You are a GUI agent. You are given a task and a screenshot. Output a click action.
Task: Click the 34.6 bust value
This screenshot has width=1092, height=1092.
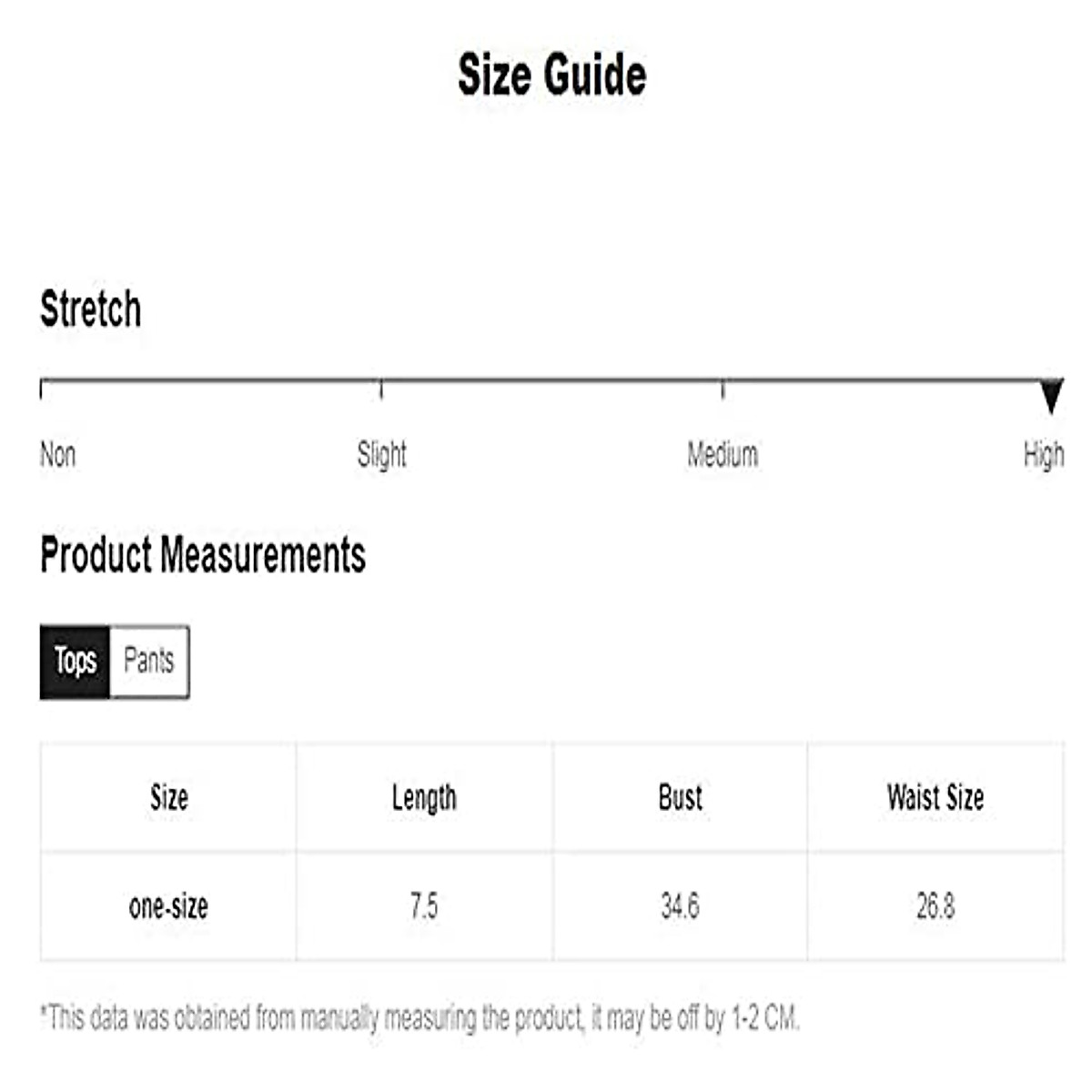point(680,906)
